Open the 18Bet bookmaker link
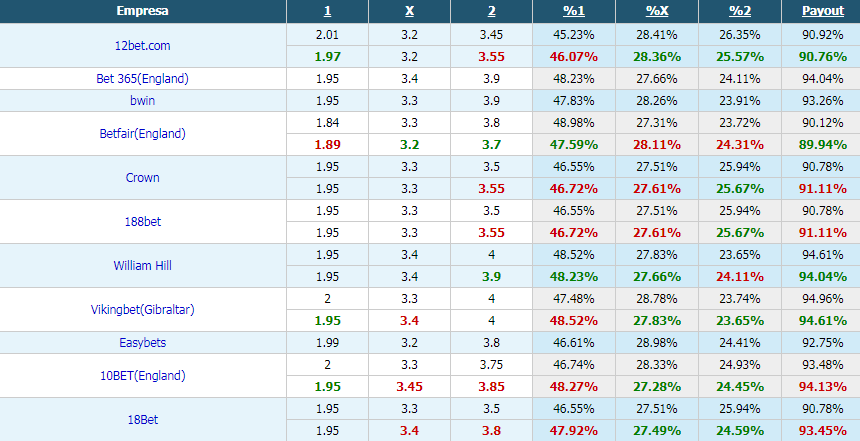This screenshot has width=860, height=441. [x=143, y=419]
